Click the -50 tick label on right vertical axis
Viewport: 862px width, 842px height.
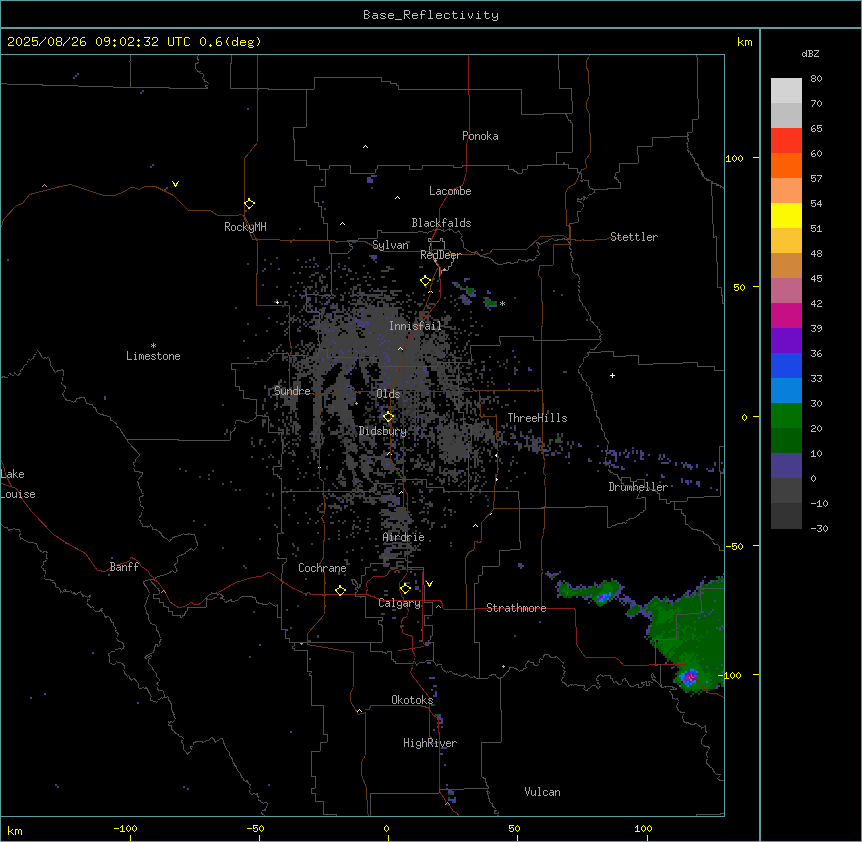734,546
